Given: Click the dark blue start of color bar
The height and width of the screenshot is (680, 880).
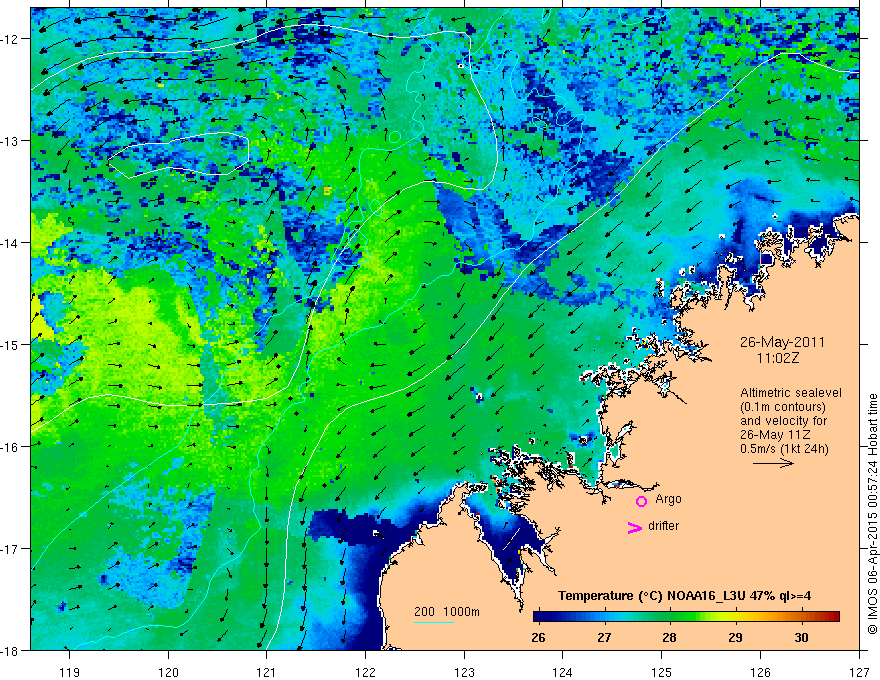Looking at the screenshot, I should point(539,616).
